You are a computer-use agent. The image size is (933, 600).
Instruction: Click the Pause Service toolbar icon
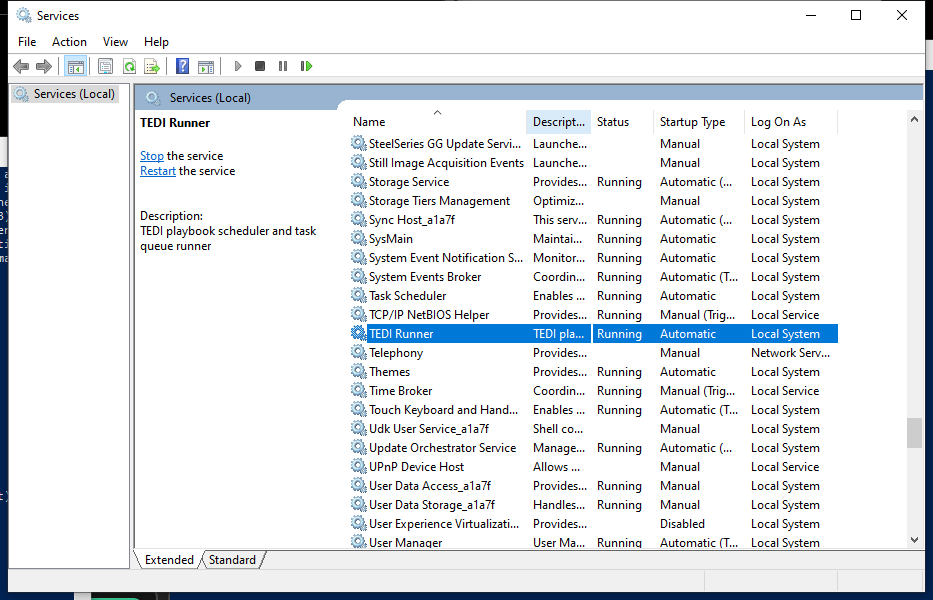coord(283,66)
